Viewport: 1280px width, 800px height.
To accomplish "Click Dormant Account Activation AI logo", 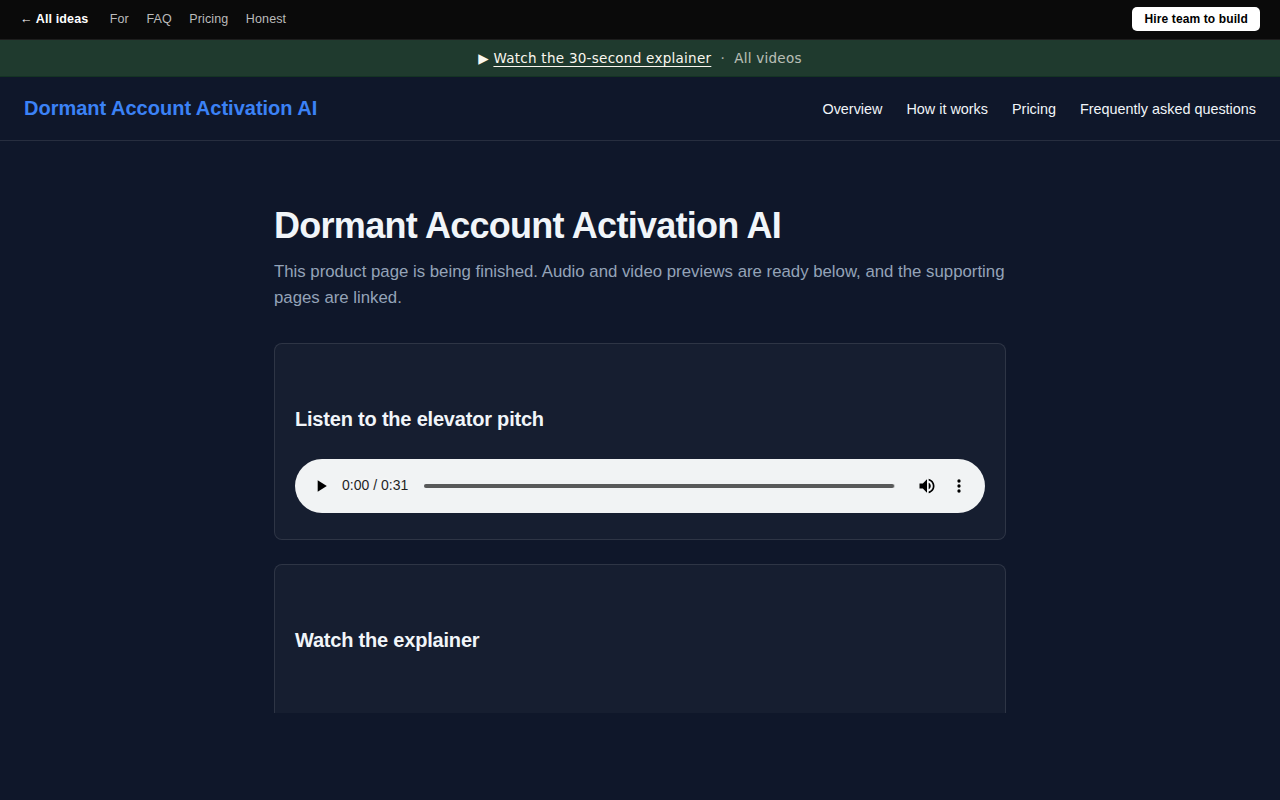I will (170, 108).
